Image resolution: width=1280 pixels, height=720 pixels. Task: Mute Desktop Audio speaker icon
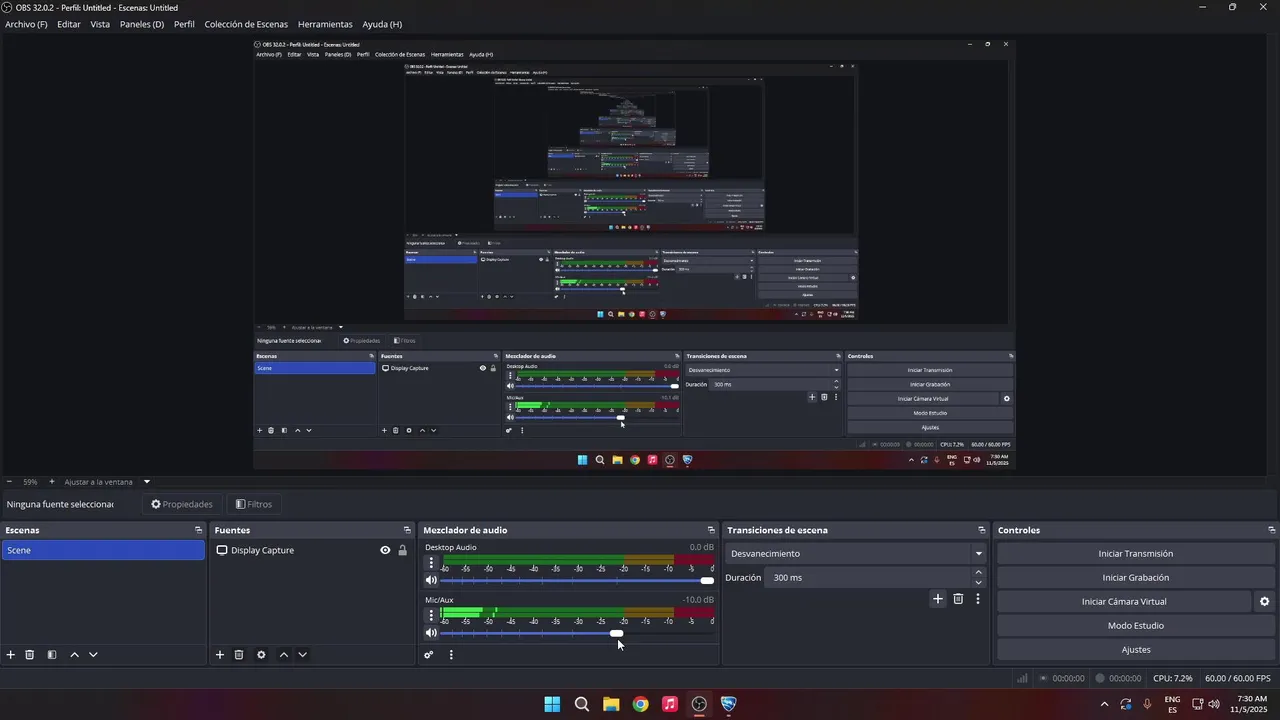pyautogui.click(x=431, y=580)
